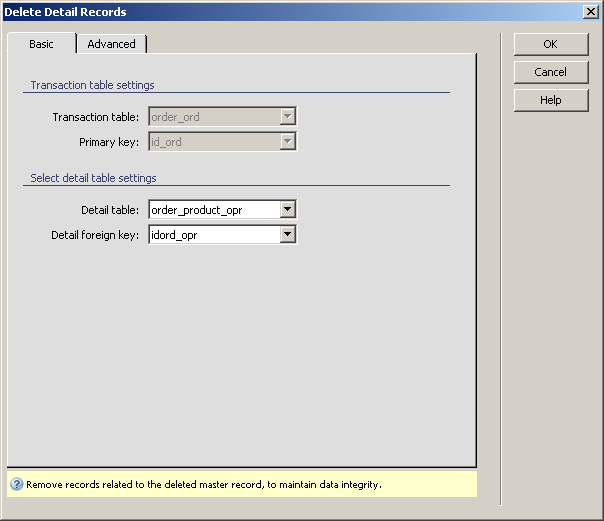
Task: Click the 'Transaction table settings' section header
Action: click(92, 85)
